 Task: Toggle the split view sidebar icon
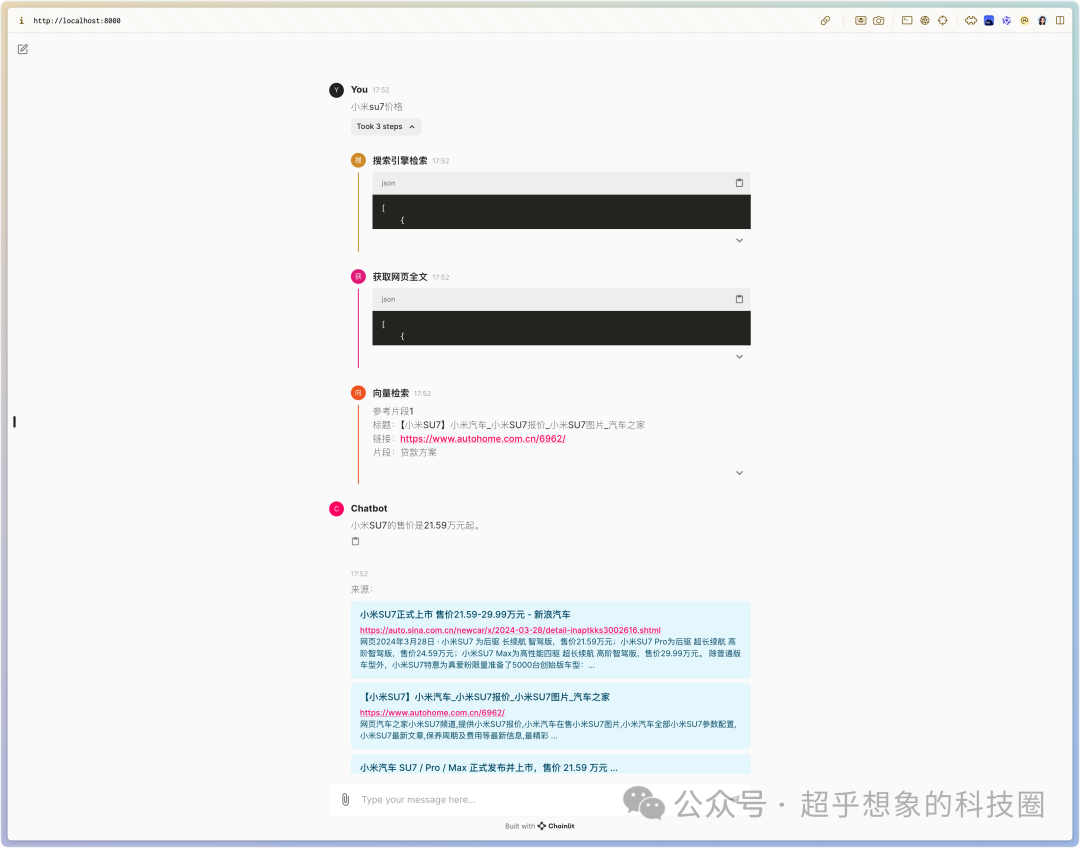point(1060,21)
